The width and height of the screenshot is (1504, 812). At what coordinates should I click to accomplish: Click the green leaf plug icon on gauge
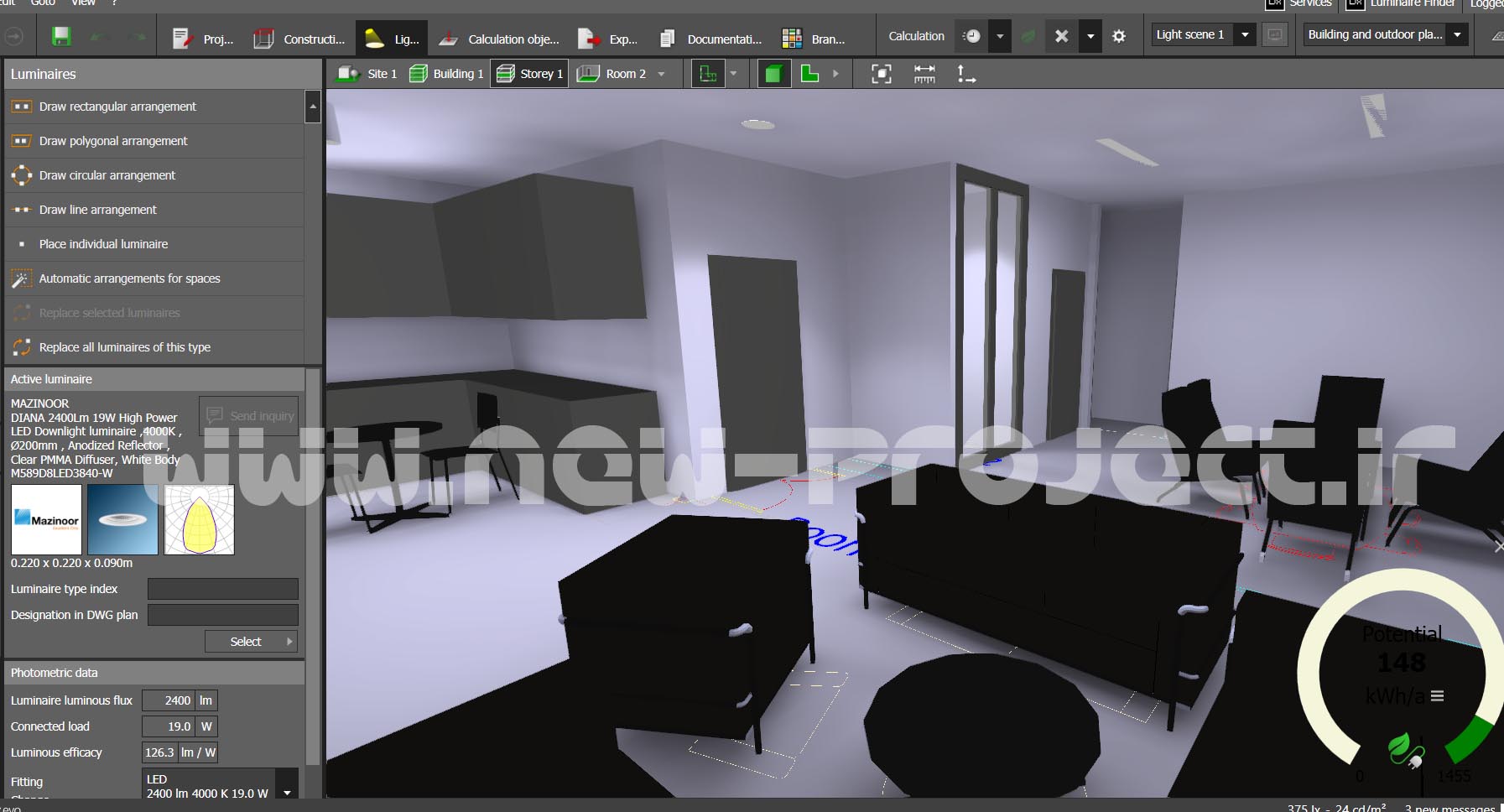coord(1405,749)
